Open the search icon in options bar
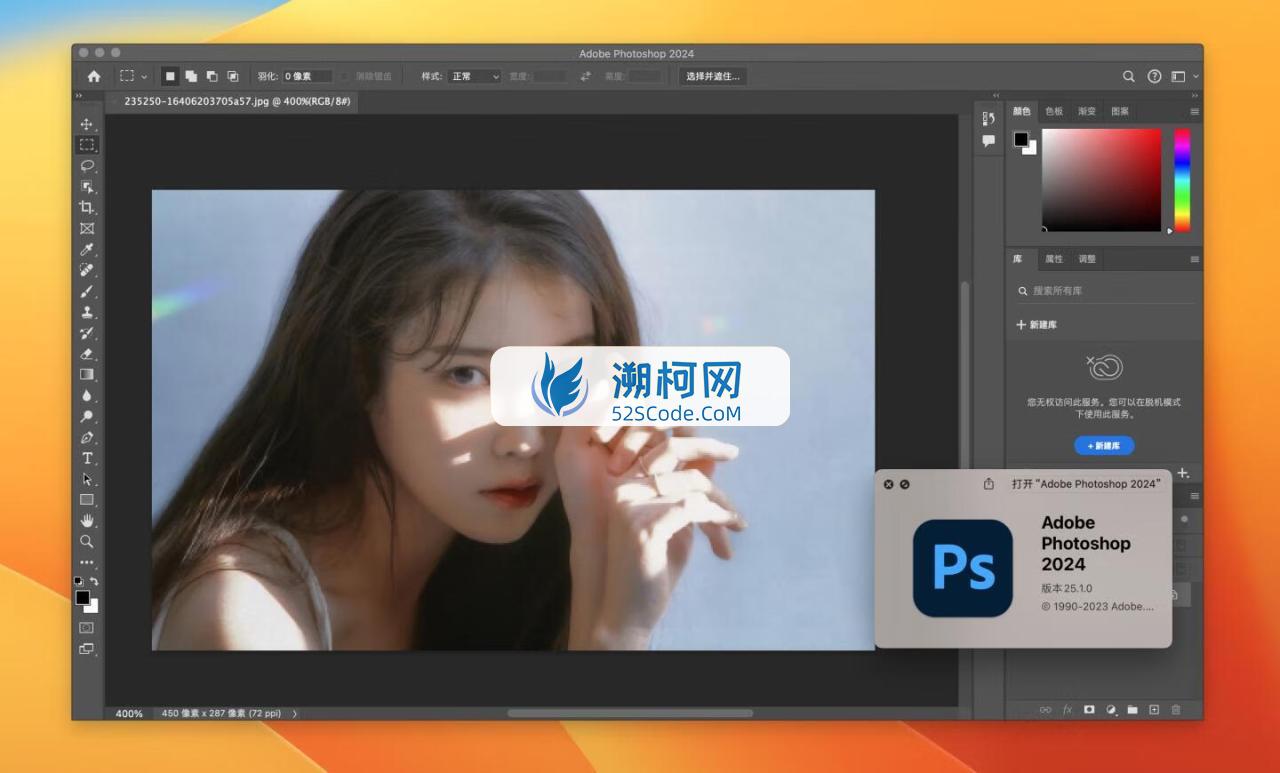 (x=1129, y=76)
